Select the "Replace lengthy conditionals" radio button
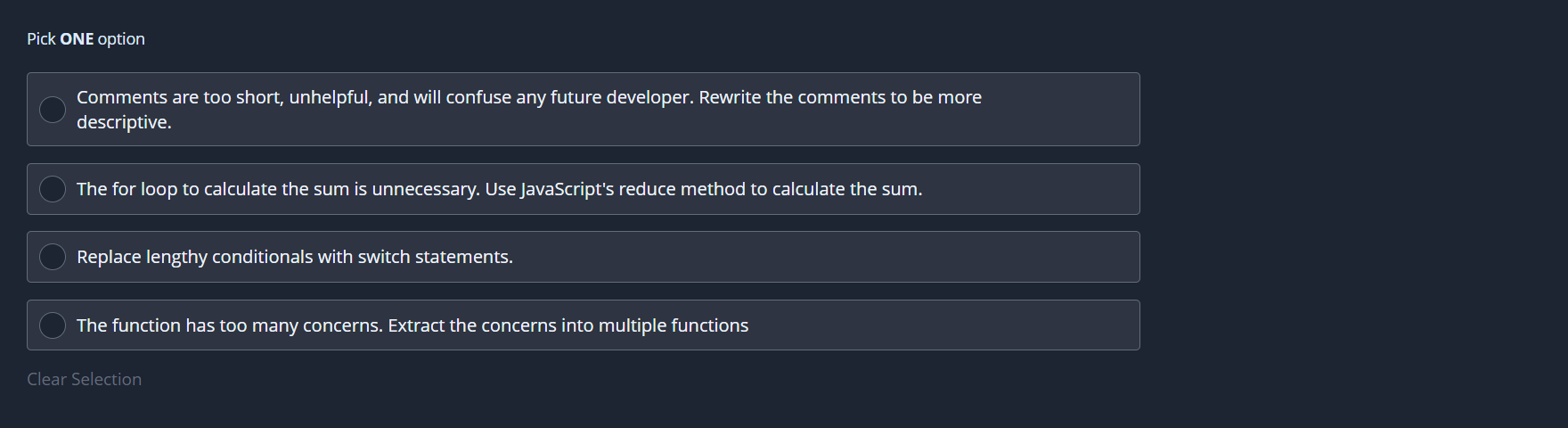 tap(53, 257)
